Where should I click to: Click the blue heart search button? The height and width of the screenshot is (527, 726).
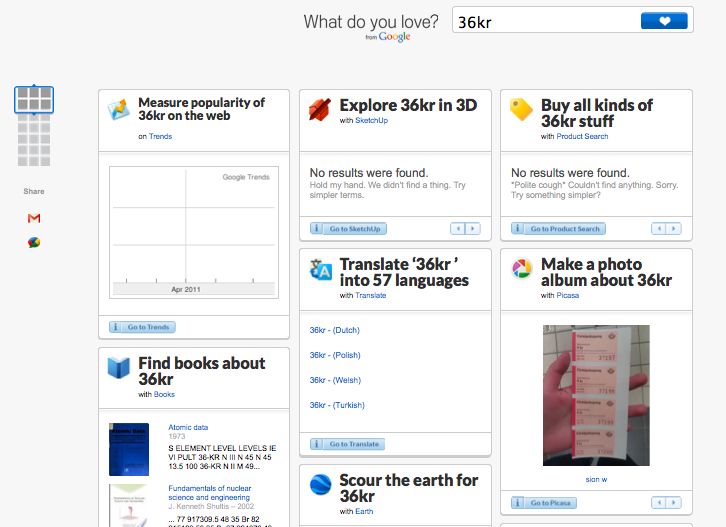coord(664,21)
